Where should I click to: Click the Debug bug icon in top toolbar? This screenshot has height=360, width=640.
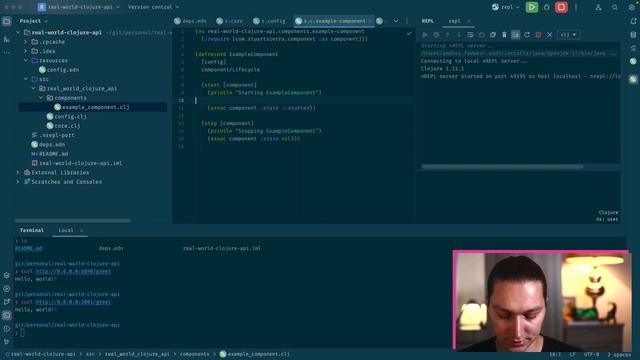547,7
